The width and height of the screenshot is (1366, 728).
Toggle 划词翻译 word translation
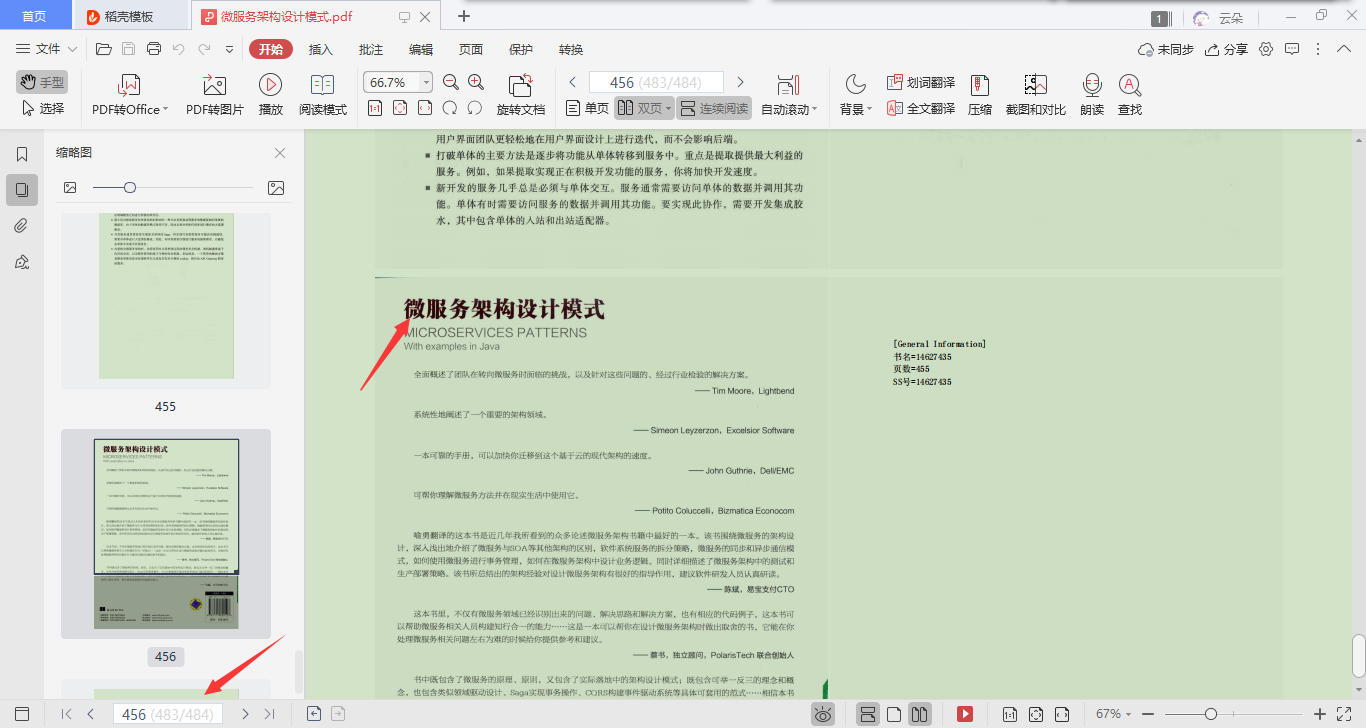pyautogui.click(x=920, y=82)
